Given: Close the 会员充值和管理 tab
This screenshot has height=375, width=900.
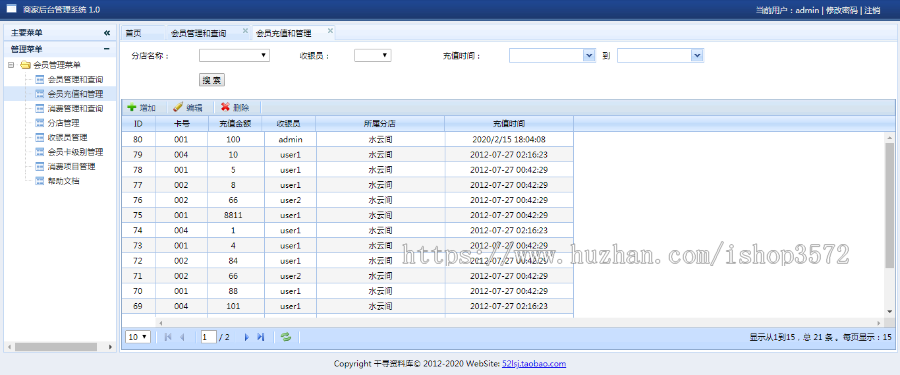Looking at the screenshot, I should coord(330,30).
